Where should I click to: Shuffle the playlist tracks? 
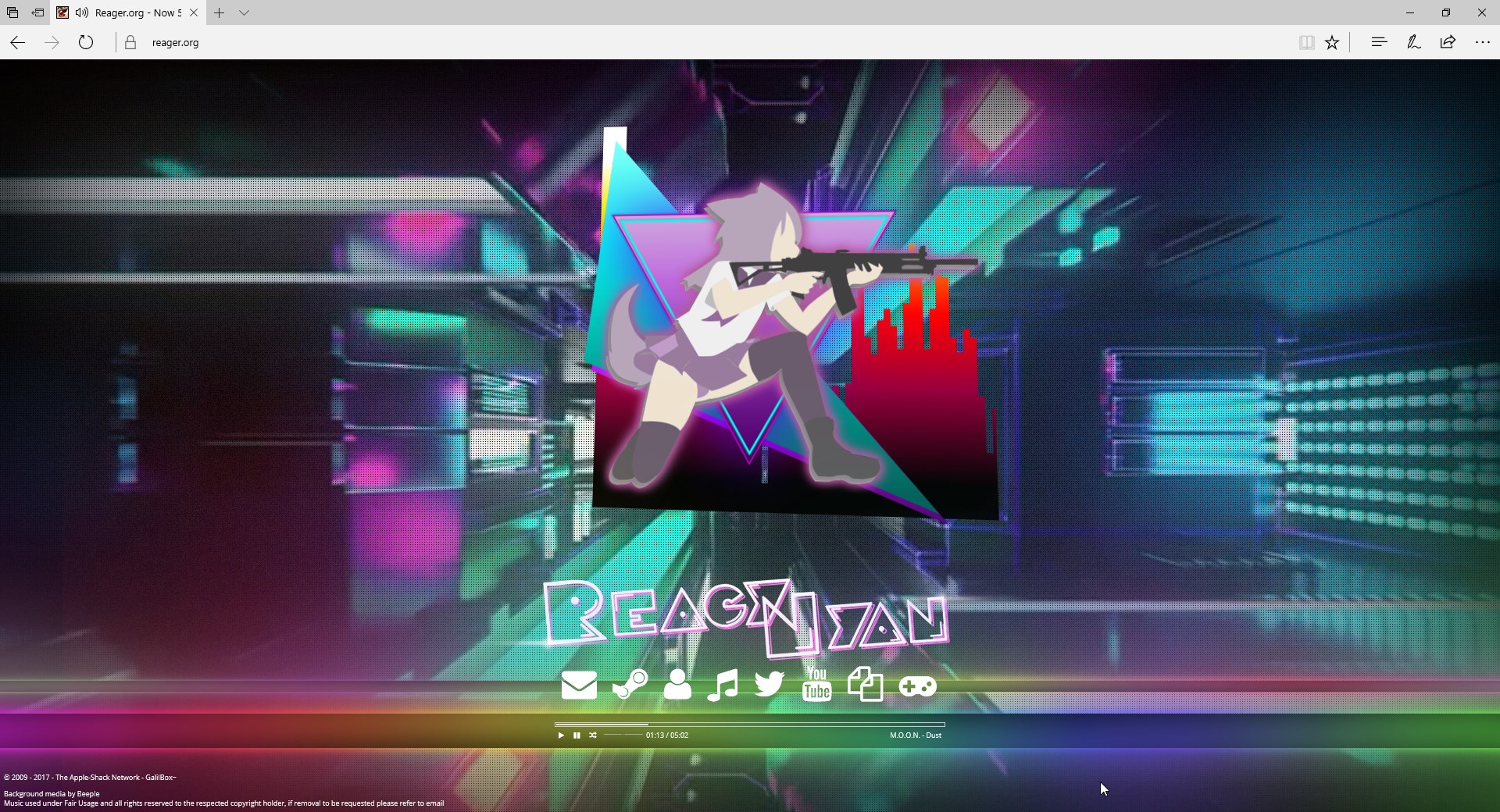point(593,735)
